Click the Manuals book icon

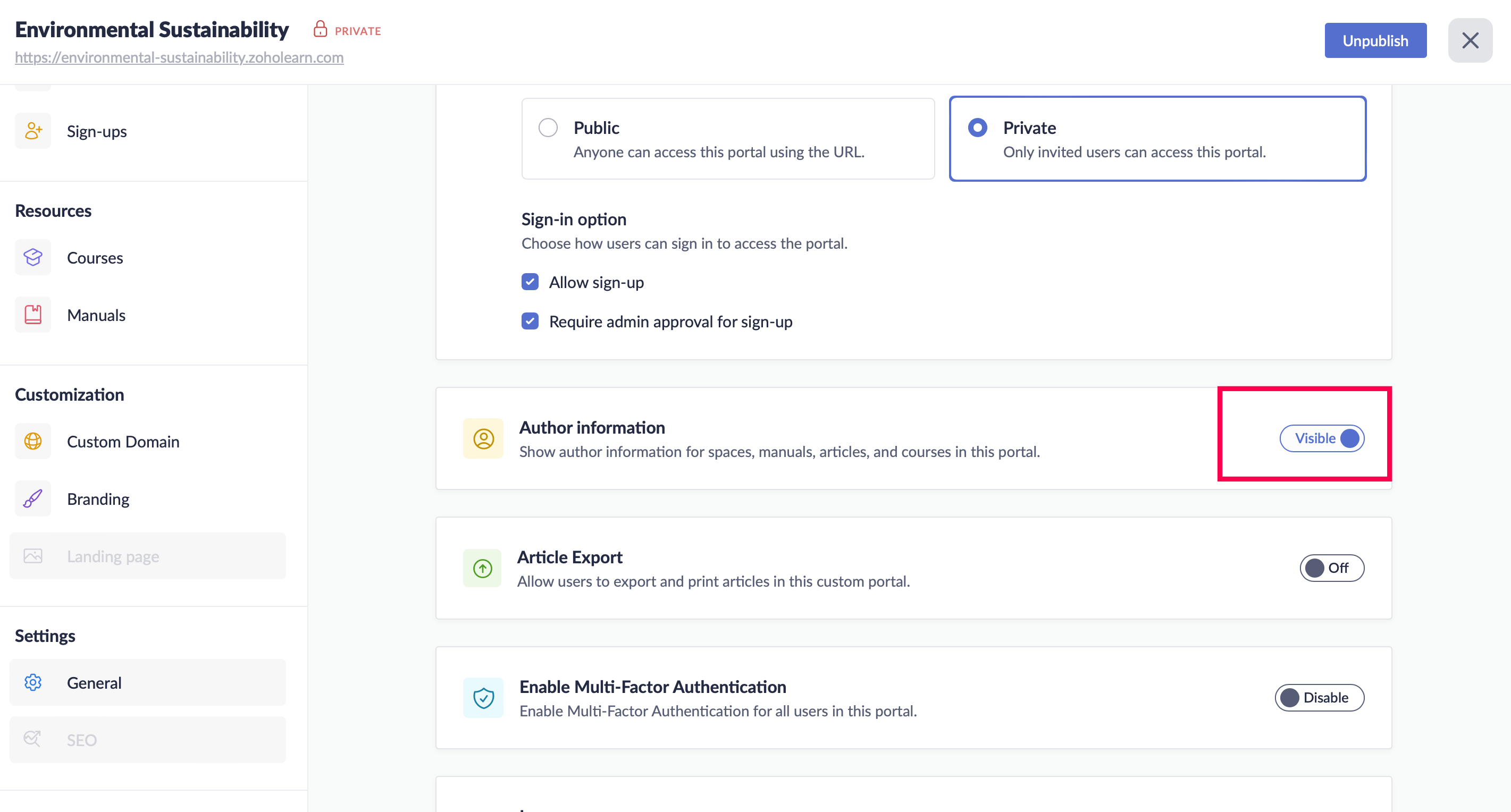click(x=33, y=315)
